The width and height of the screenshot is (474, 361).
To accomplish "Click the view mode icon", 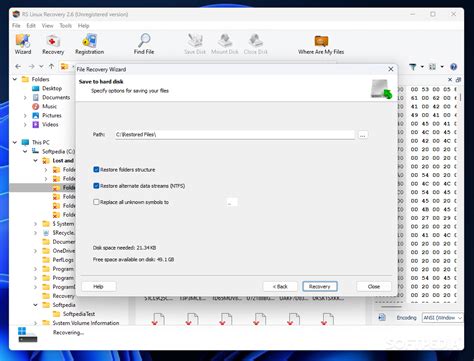I will pos(432,67).
